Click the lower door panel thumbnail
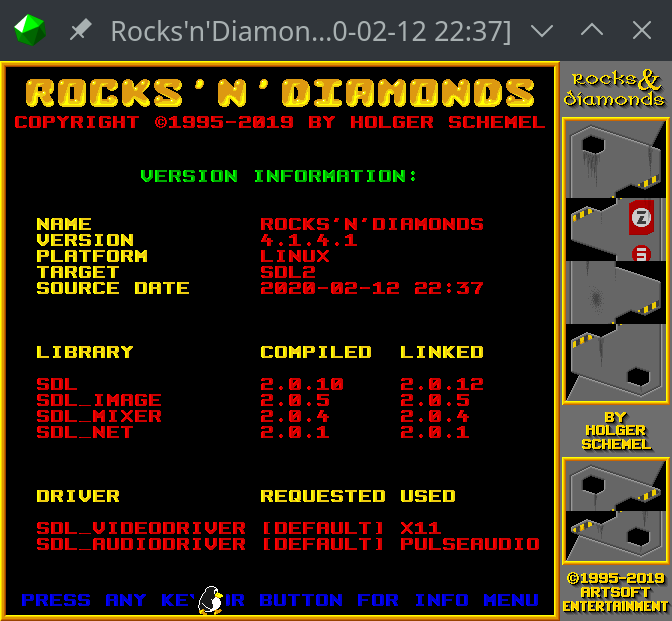 click(x=613, y=510)
